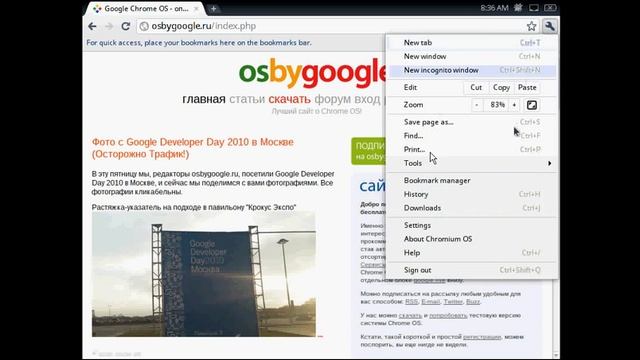Select Sign out from menu
Viewport: 640px width, 360px height.
click(472, 270)
